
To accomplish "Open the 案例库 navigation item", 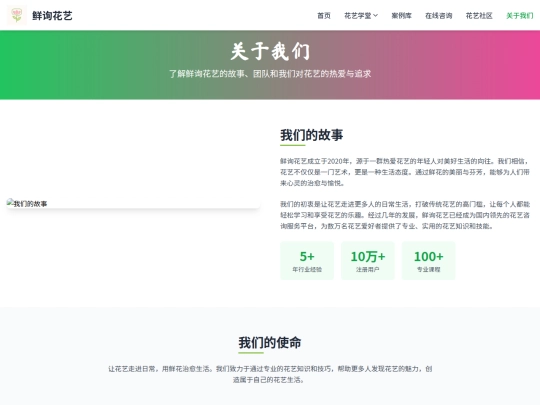I will pyautogui.click(x=402, y=15).
